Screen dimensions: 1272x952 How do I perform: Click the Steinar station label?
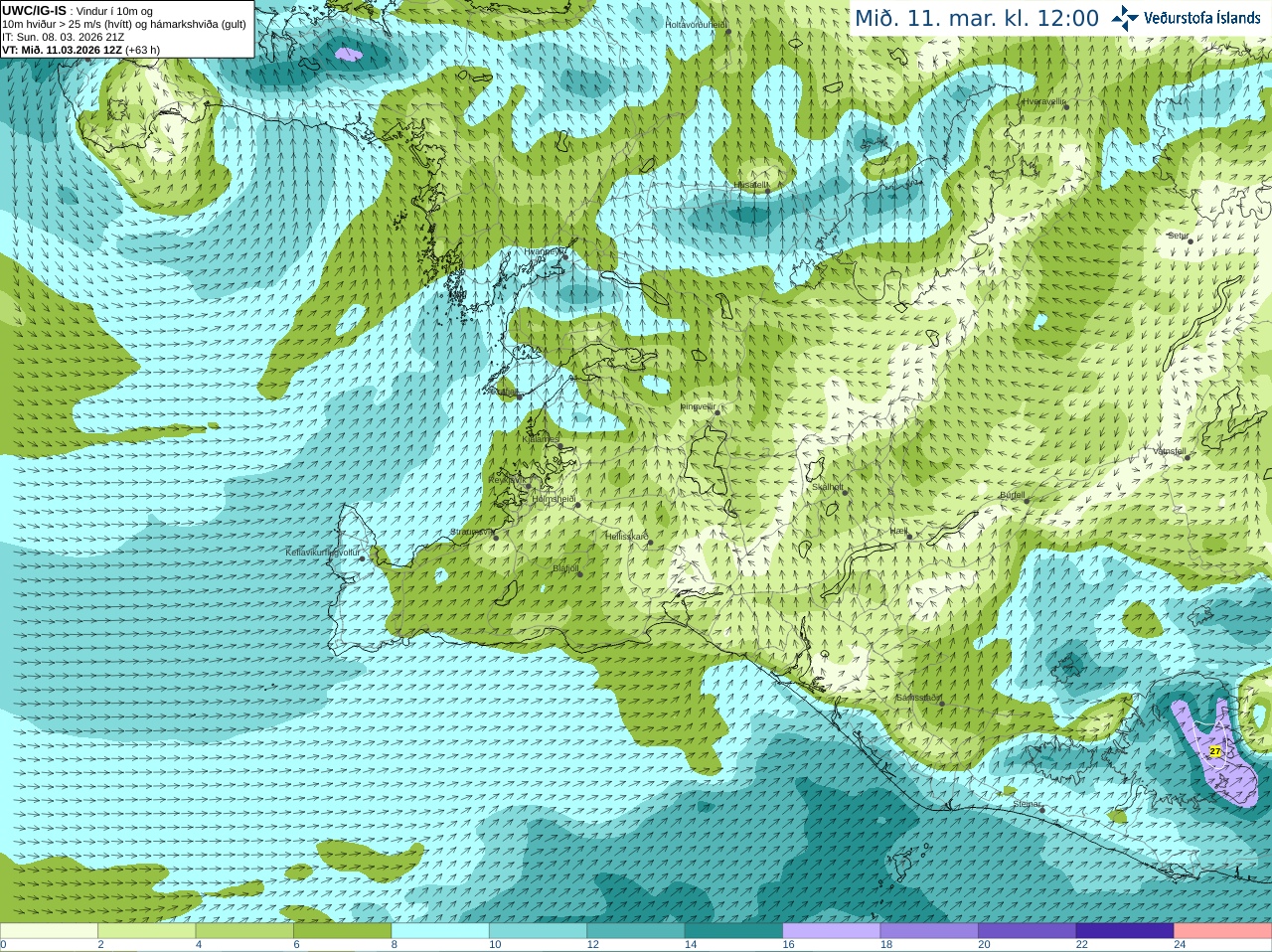pos(1027,804)
